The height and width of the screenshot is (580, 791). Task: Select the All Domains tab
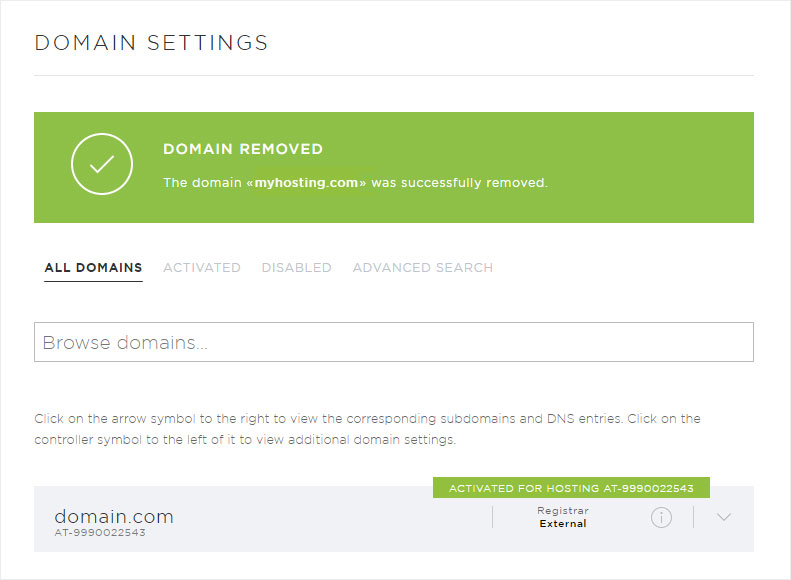coord(93,267)
